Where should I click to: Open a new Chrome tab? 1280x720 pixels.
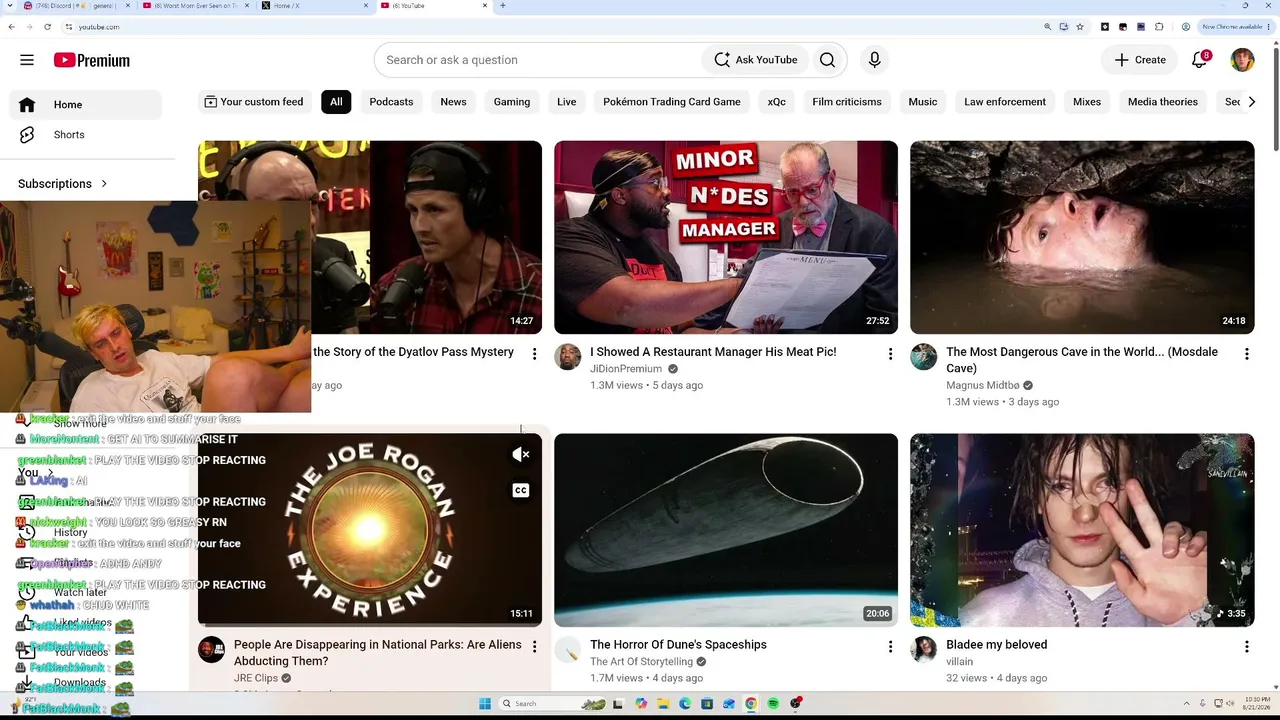pos(502,6)
